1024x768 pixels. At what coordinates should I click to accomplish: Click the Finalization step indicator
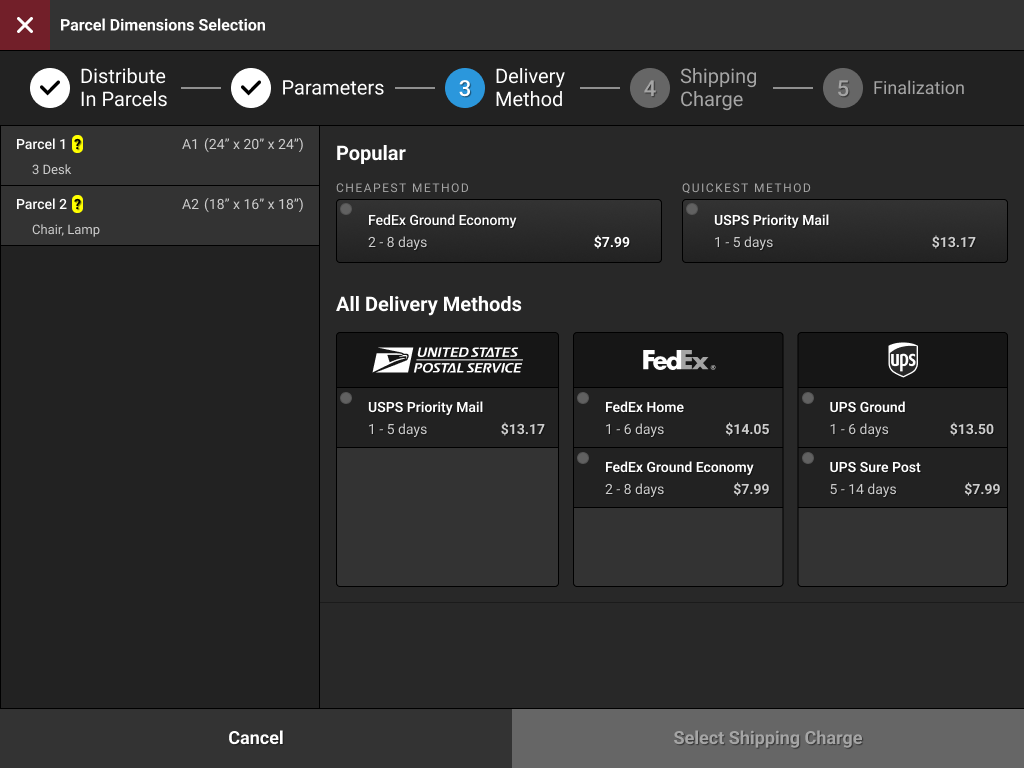tap(843, 88)
